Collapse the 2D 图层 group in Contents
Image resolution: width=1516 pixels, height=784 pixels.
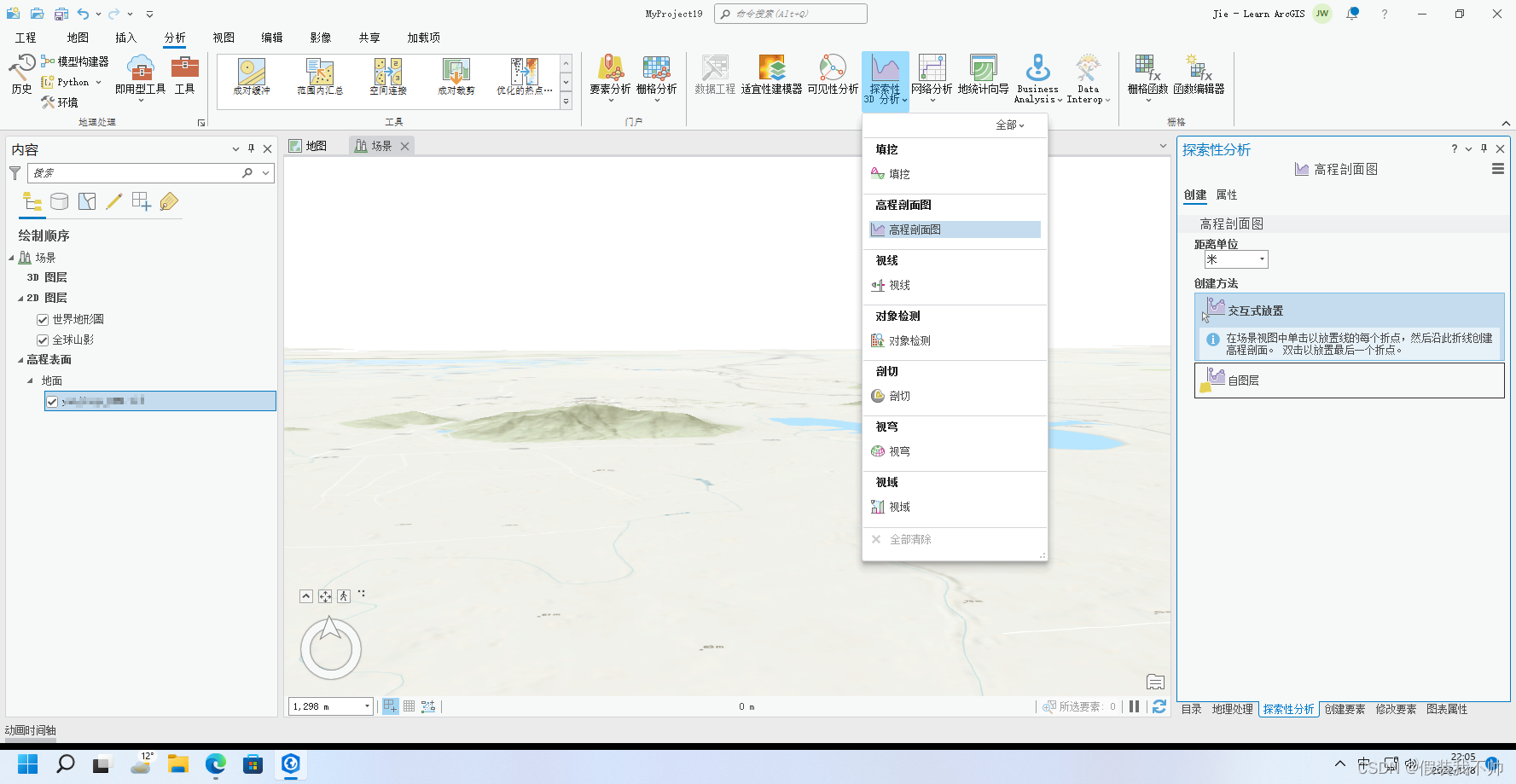pos(20,298)
